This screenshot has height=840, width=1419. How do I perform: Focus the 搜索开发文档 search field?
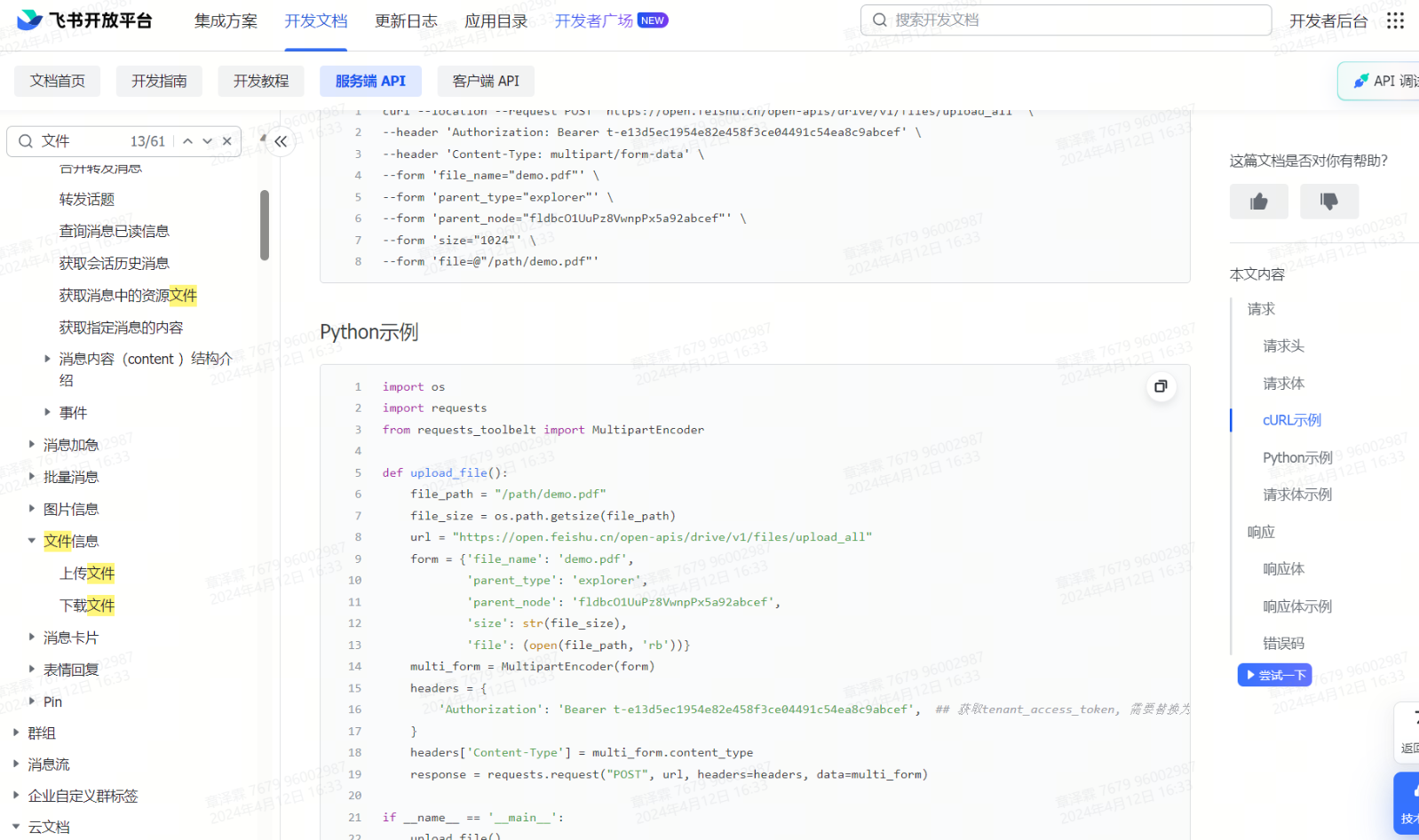pos(1066,20)
